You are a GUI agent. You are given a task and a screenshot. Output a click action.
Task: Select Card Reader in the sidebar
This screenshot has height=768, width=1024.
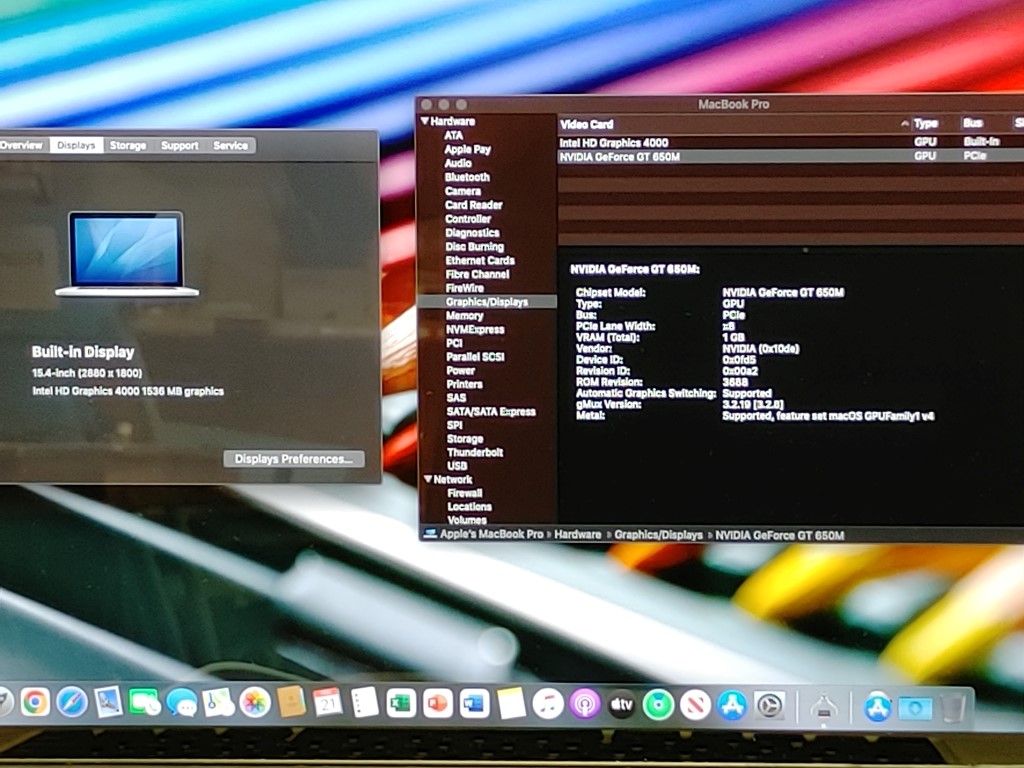click(x=473, y=204)
